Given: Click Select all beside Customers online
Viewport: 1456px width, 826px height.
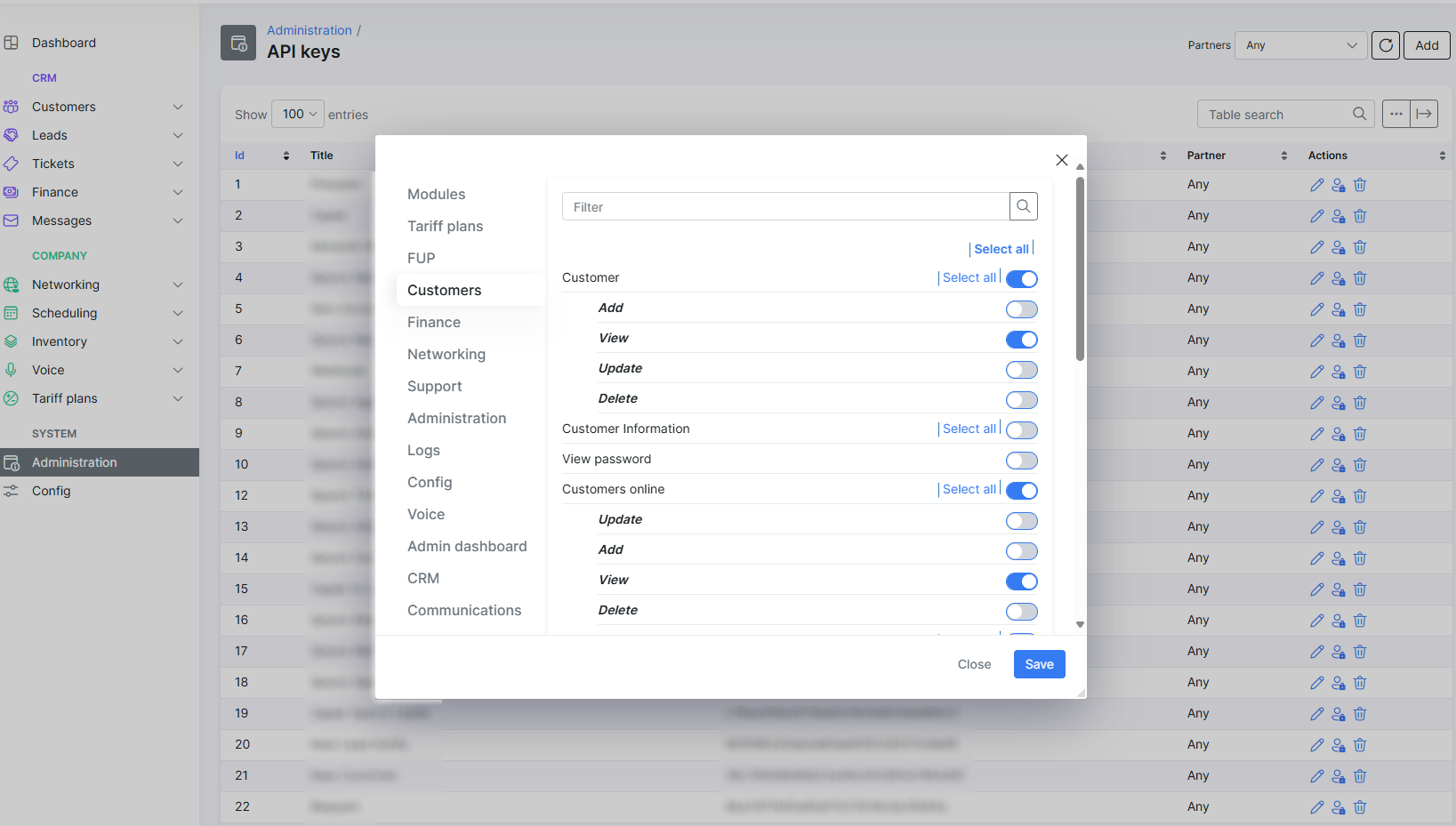Looking at the screenshot, I should [x=969, y=489].
